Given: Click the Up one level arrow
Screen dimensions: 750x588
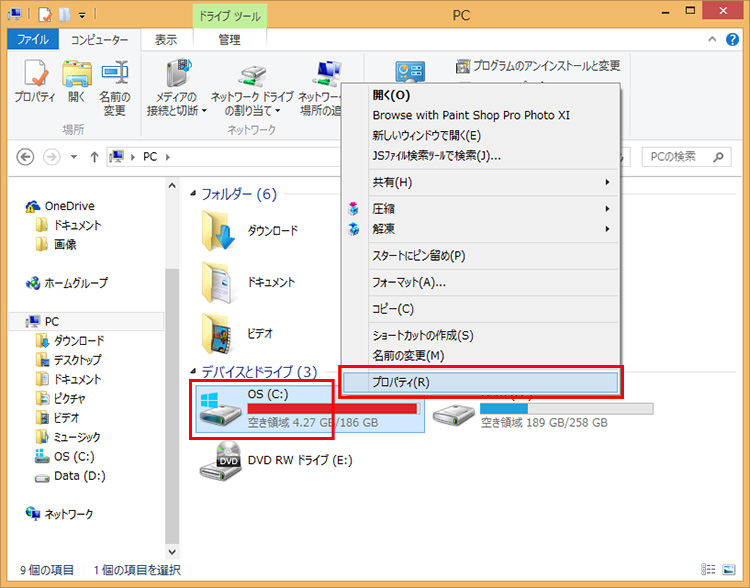Looking at the screenshot, I should [94, 157].
